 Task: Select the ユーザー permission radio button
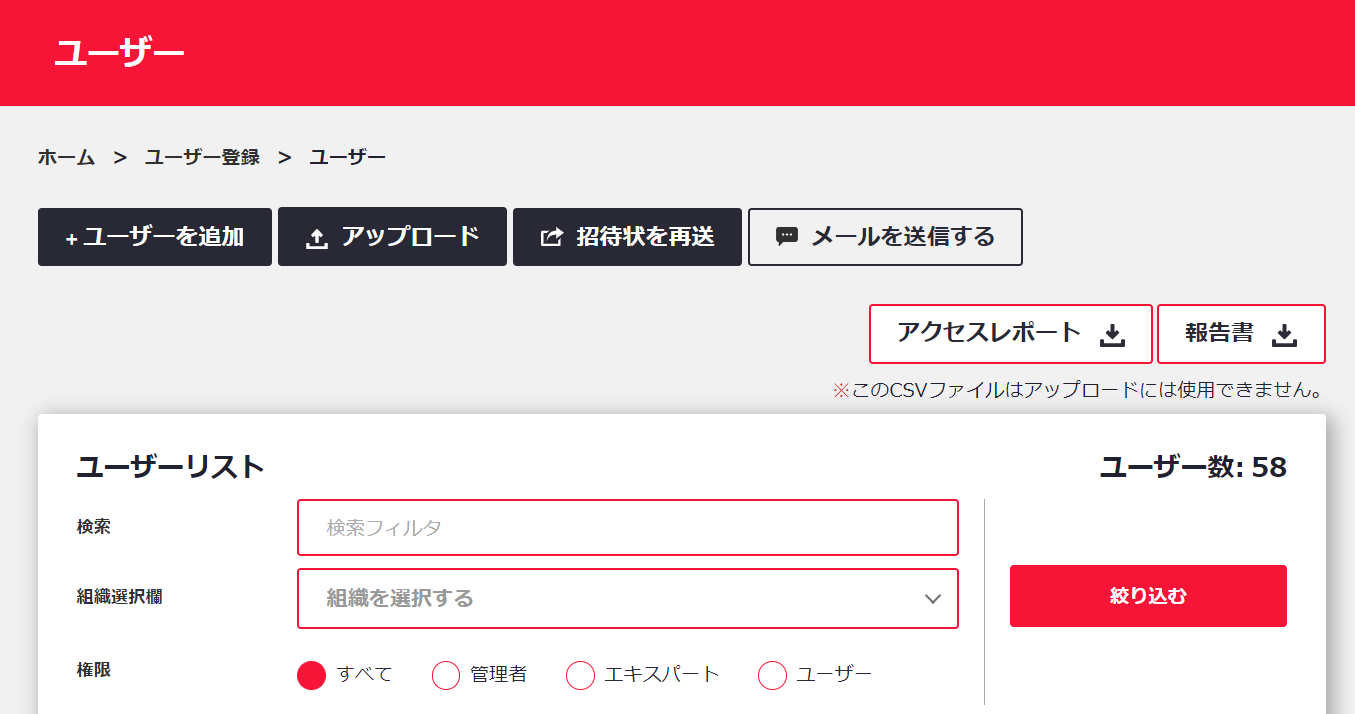pyautogui.click(x=773, y=675)
